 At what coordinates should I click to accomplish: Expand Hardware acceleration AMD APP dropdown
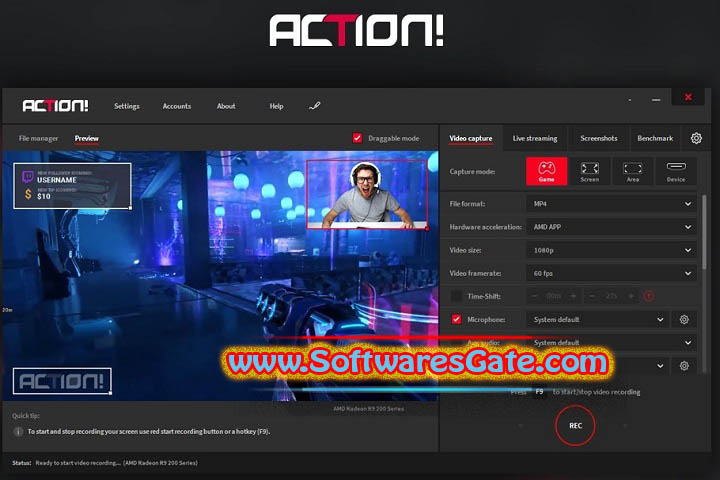coord(611,227)
